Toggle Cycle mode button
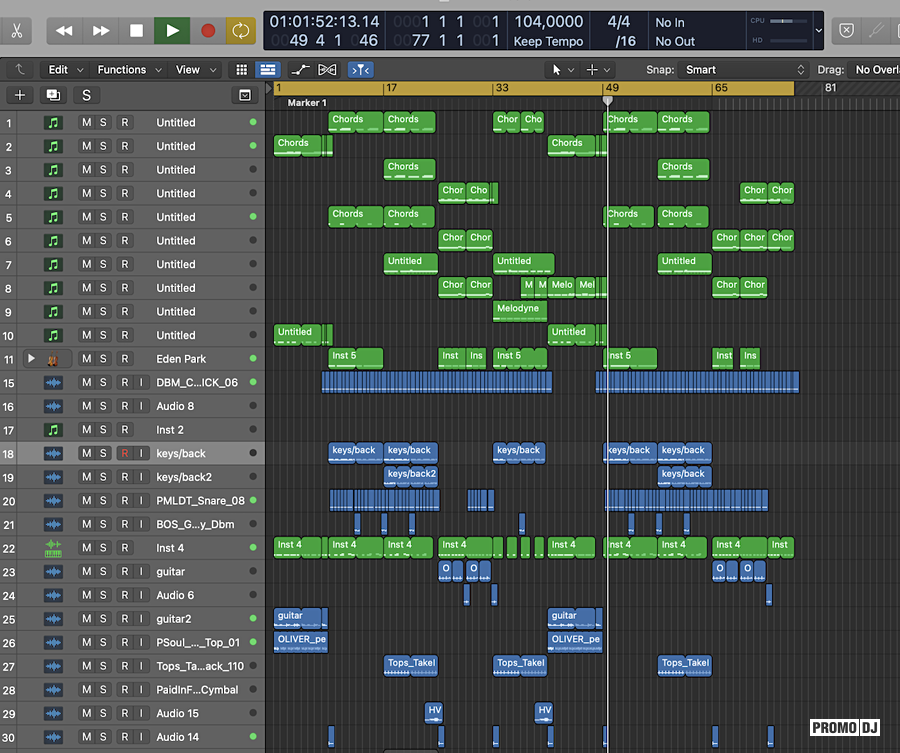This screenshot has width=900, height=753. pyautogui.click(x=240, y=31)
